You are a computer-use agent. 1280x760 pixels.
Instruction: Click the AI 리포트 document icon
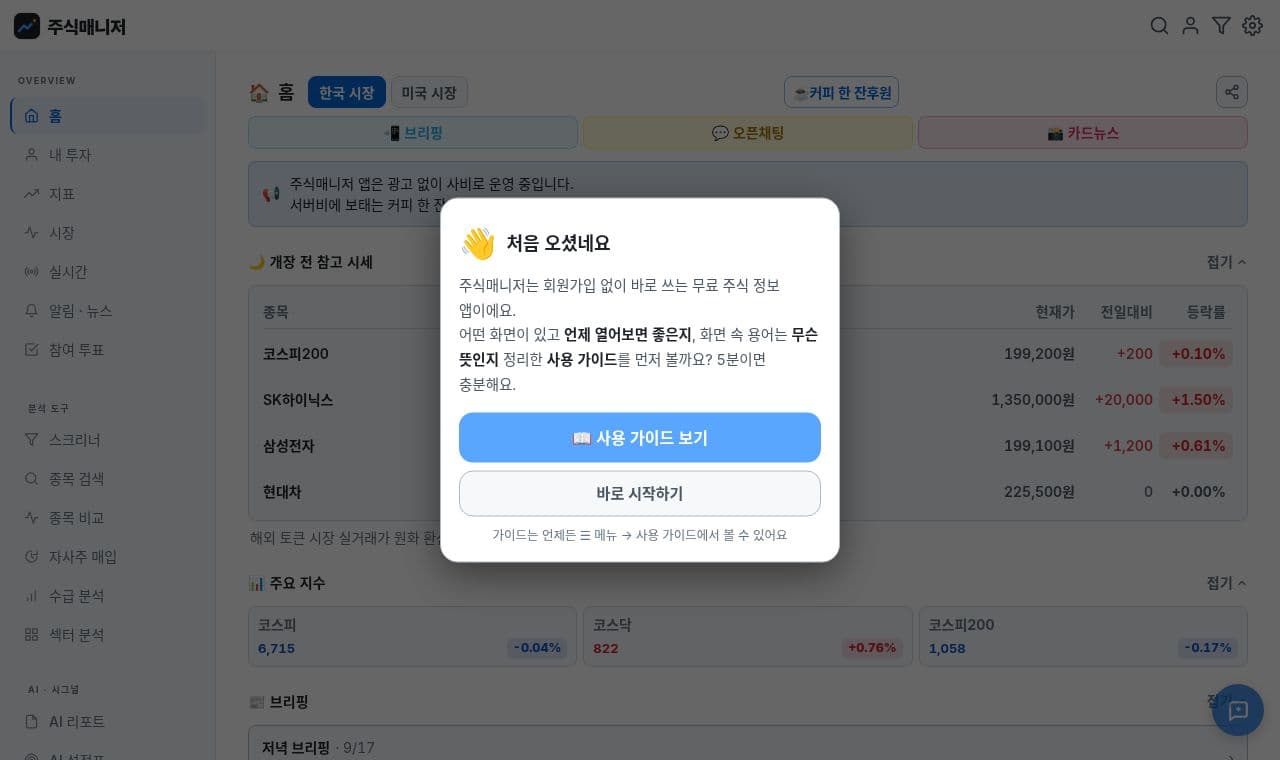(31, 722)
